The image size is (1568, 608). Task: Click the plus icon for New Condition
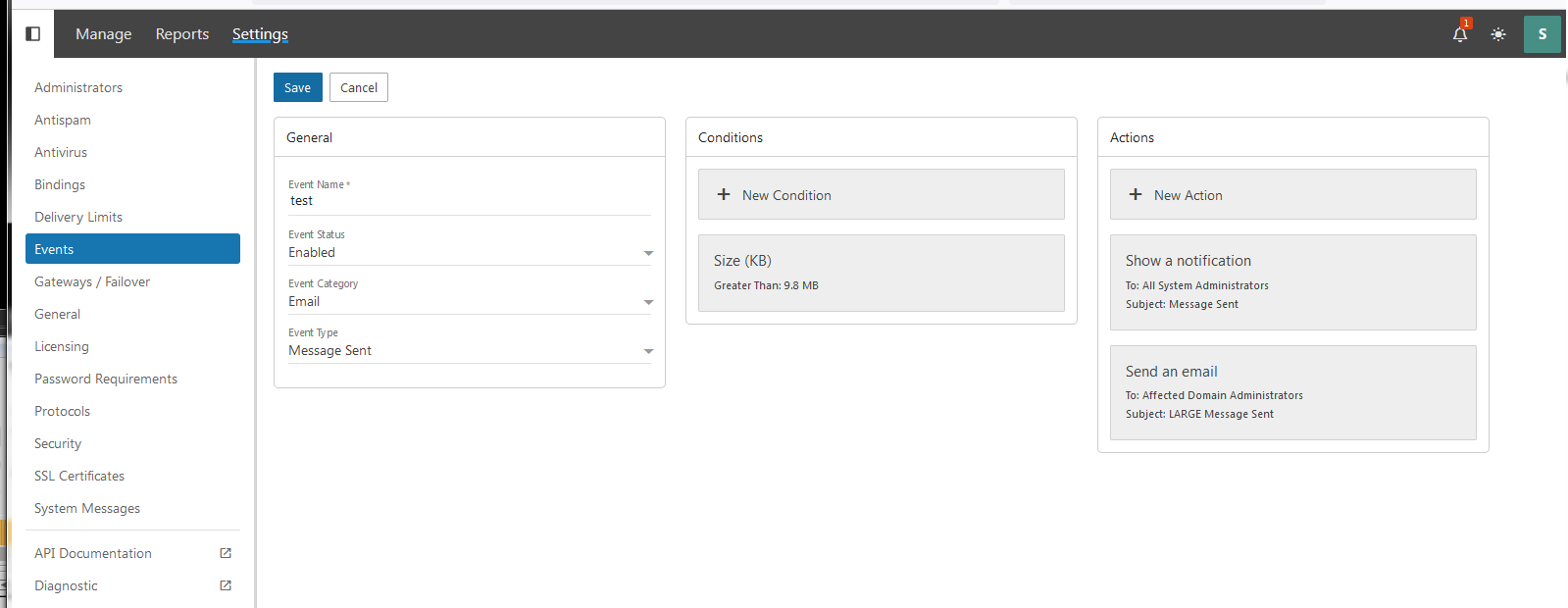724,195
